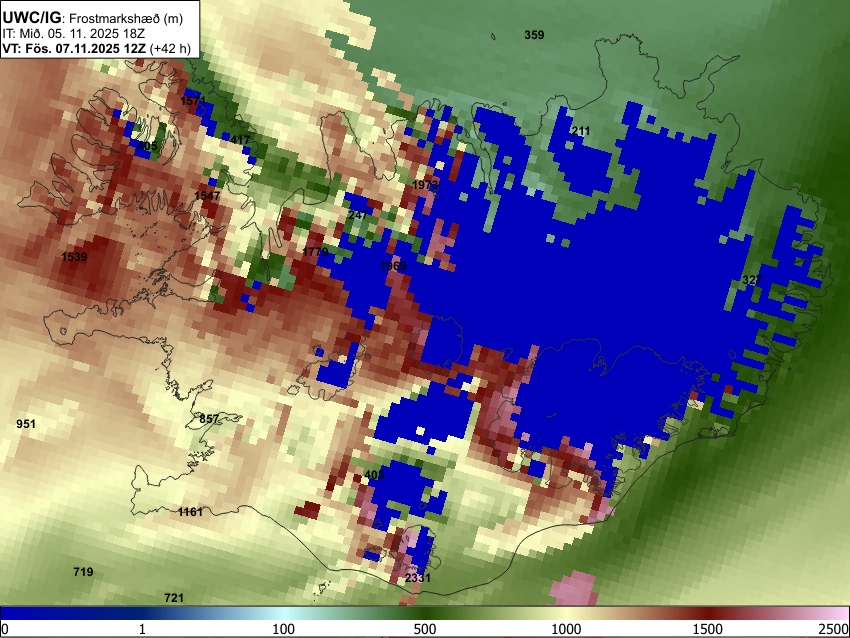Click the legend tick label 100
This screenshot has width=850, height=638.
[x=284, y=629]
